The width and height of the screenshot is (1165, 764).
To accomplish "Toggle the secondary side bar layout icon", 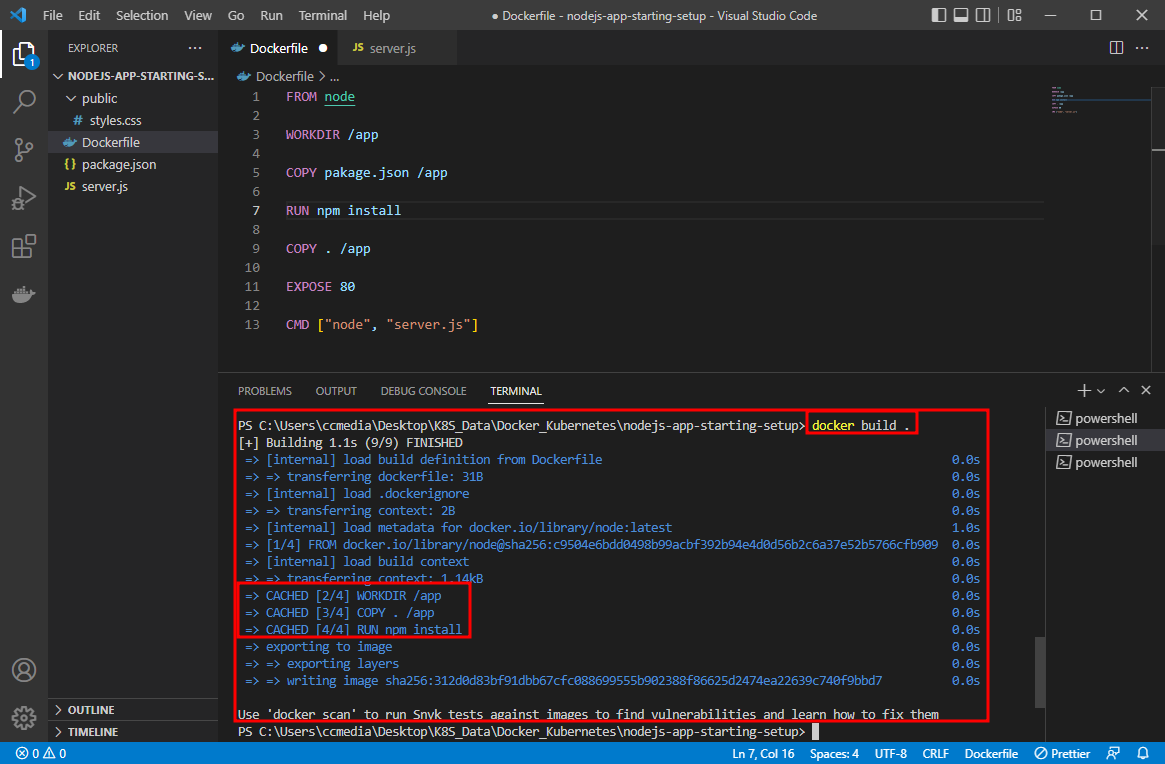I will pyautogui.click(x=983, y=15).
